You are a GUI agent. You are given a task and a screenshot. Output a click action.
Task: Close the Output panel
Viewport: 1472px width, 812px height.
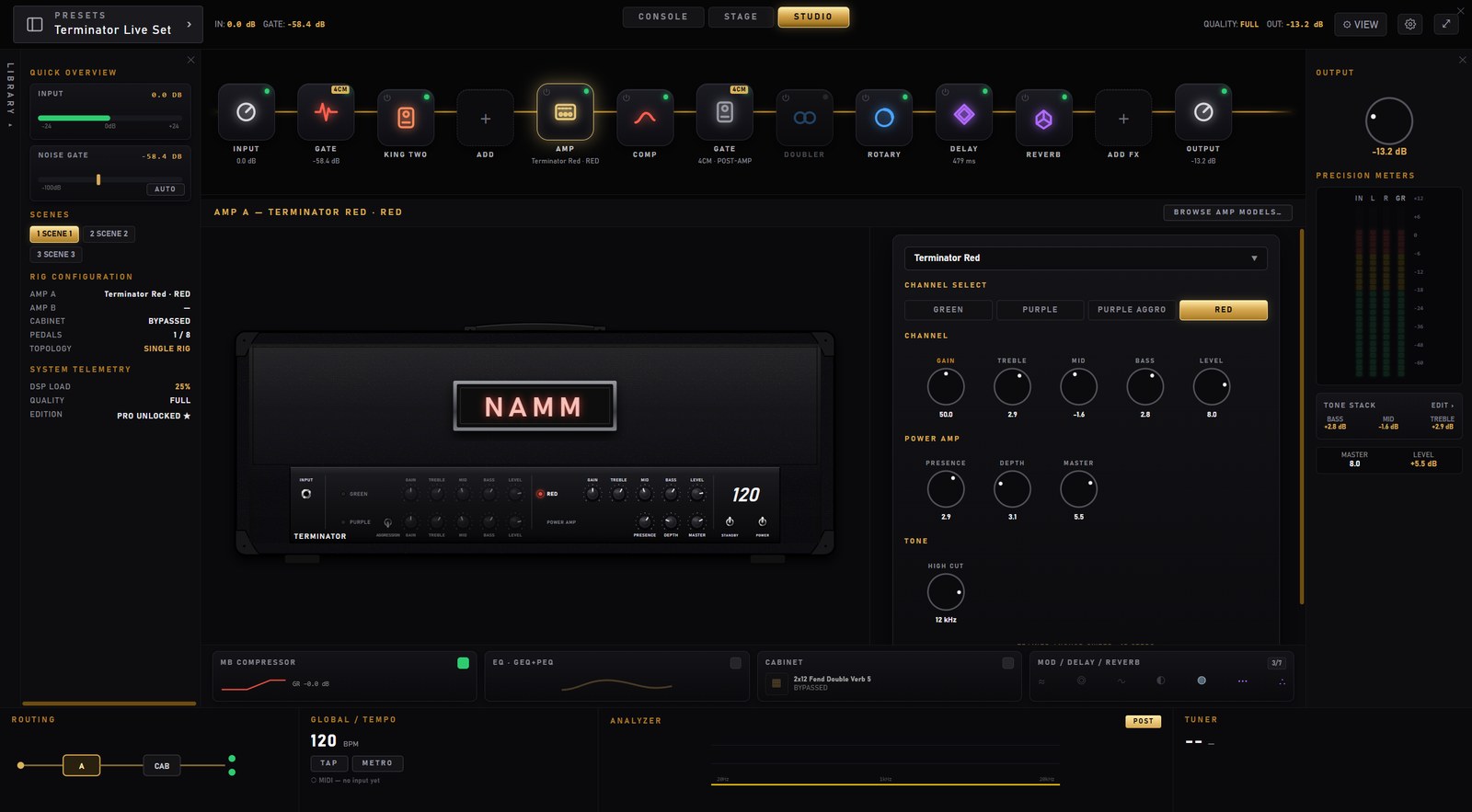1463,60
